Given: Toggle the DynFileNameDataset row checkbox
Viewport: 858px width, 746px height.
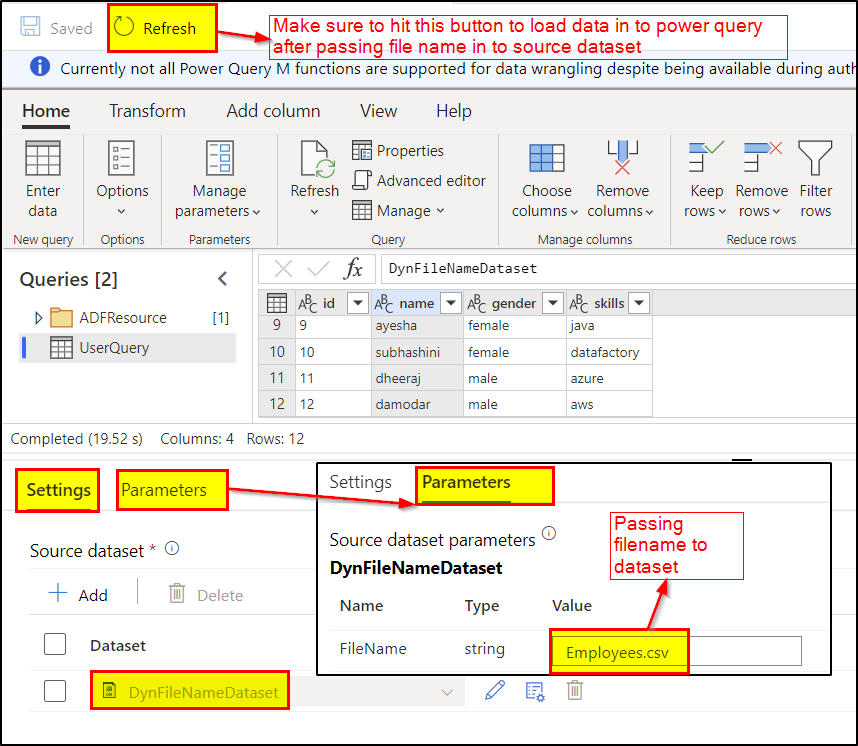Looking at the screenshot, I should click(x=55, y=691).
